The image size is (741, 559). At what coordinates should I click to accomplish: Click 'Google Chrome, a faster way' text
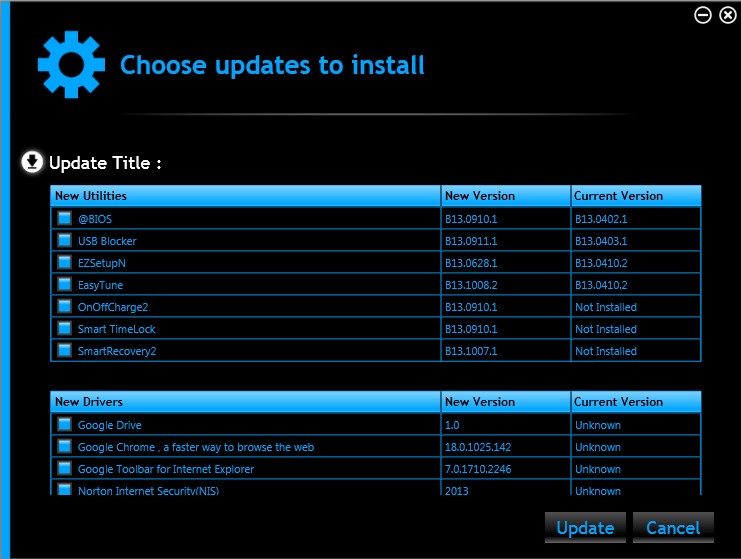[196, 447]
